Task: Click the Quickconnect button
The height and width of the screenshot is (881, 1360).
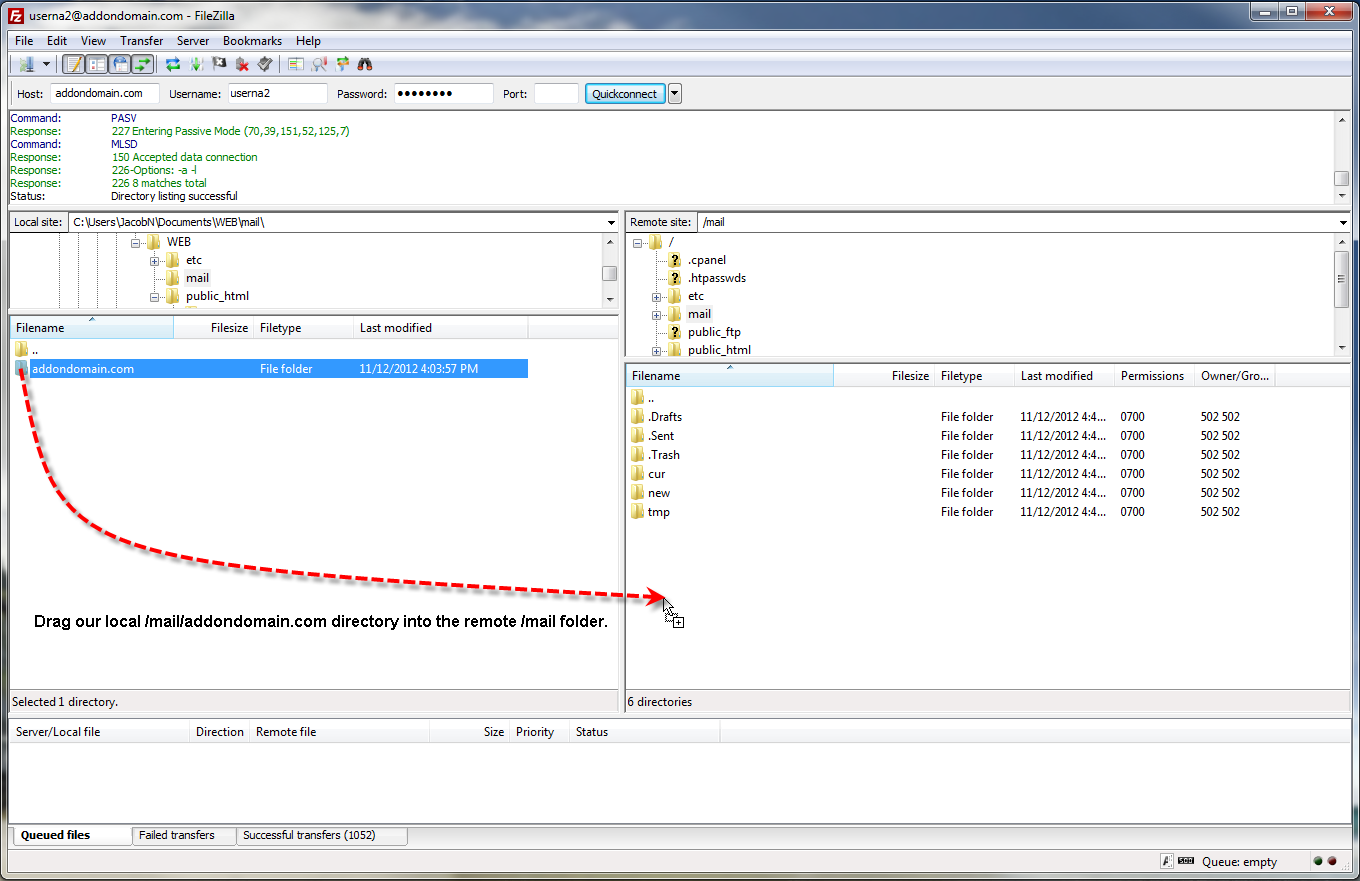Action: (625, 94)
